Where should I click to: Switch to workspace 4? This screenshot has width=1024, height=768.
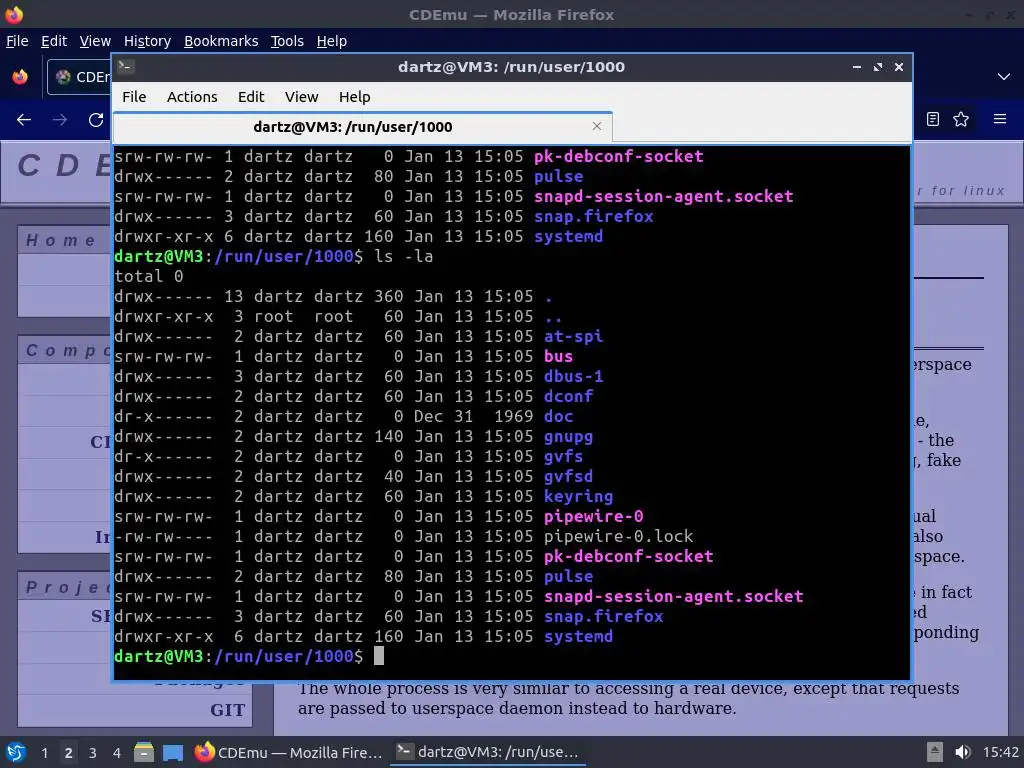(x=116, y=753)
